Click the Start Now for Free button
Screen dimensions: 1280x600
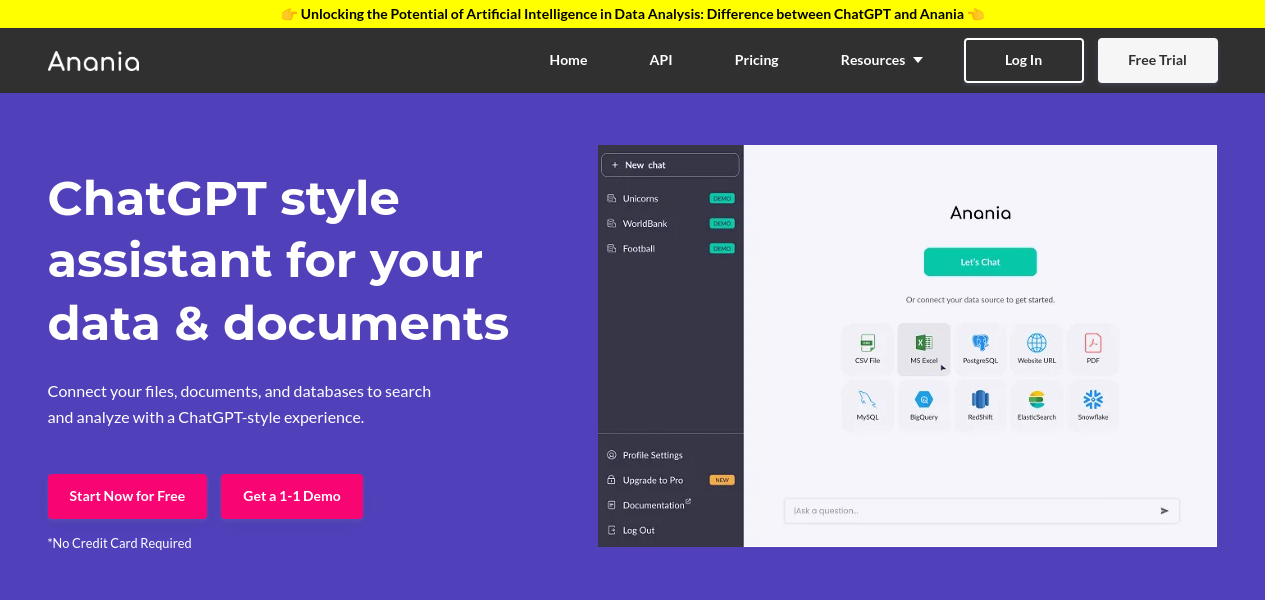(x=127, y=496)
